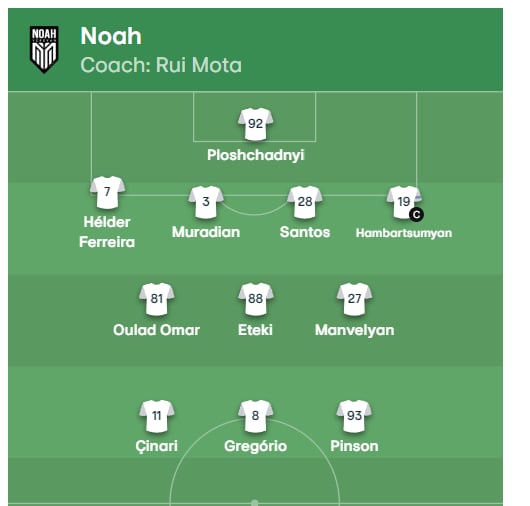The width and height of the screenshot is (530, 506).
Task: Select shirt number 27 jersey
Action: pyautogui.click(x=354, y=299)
